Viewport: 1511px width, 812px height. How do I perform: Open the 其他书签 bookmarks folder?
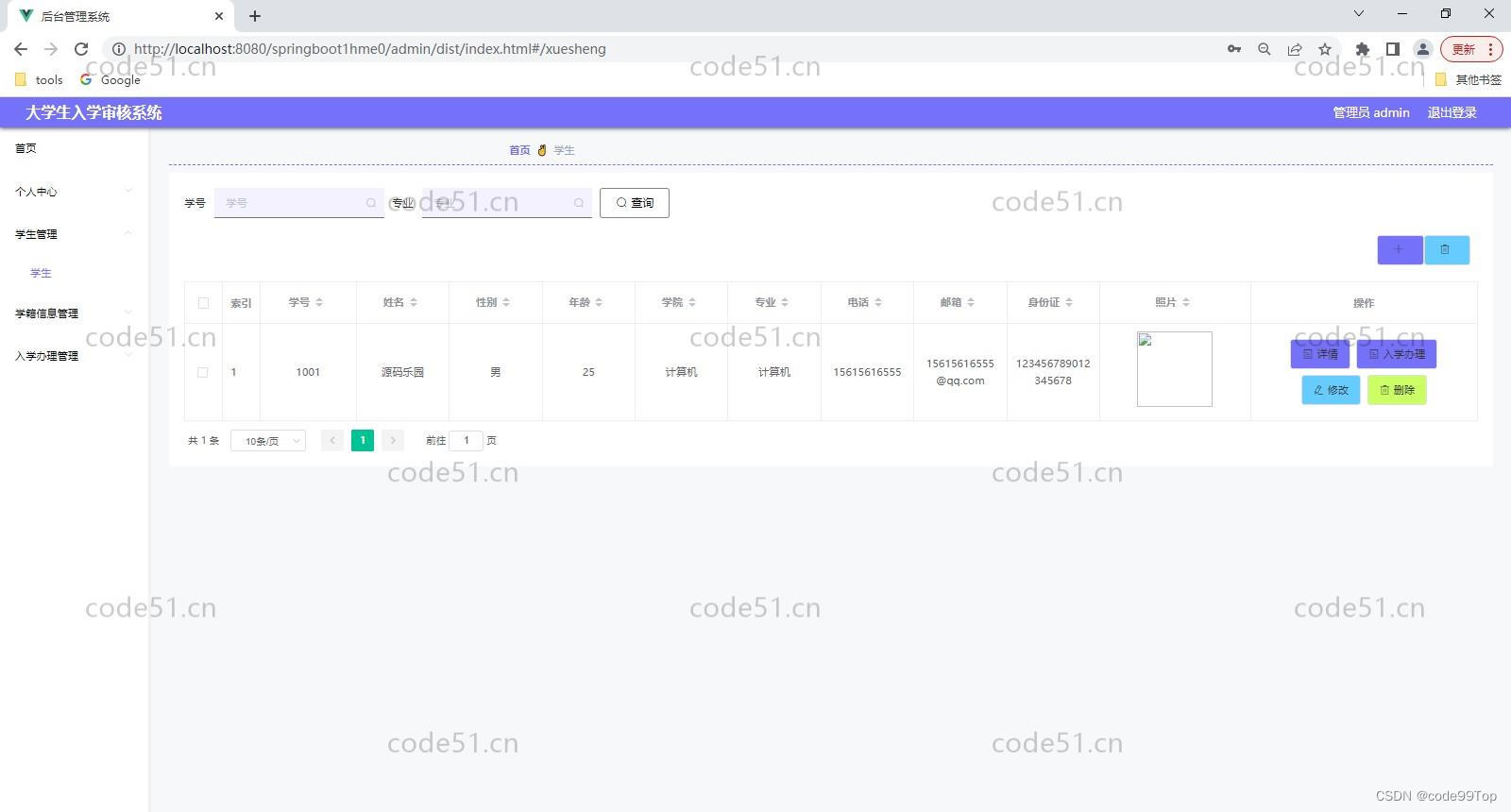(x=1469, y=80)
